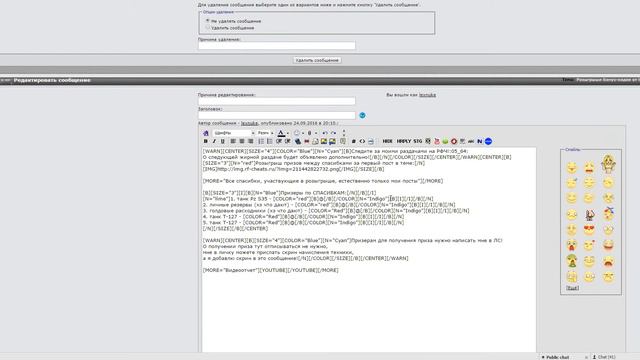Screen dimensions: 640x360
Task: Open Chat tab in bottom bar
Action: 604,357
